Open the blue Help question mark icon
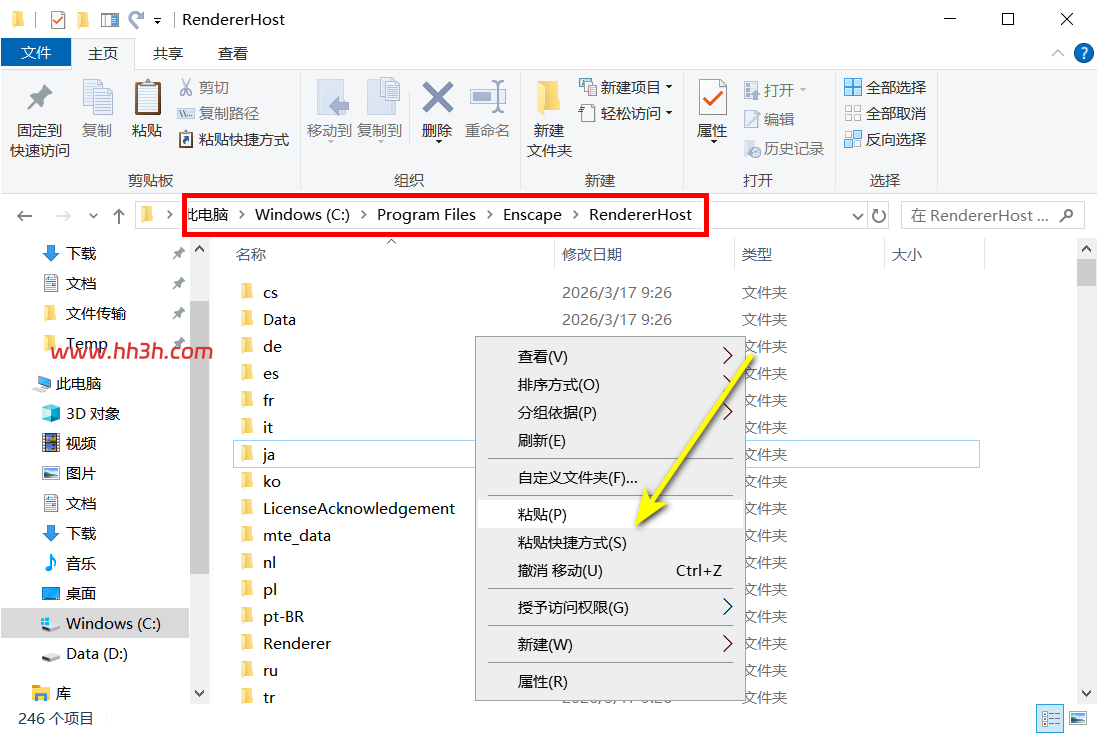 pos(1083,53)
